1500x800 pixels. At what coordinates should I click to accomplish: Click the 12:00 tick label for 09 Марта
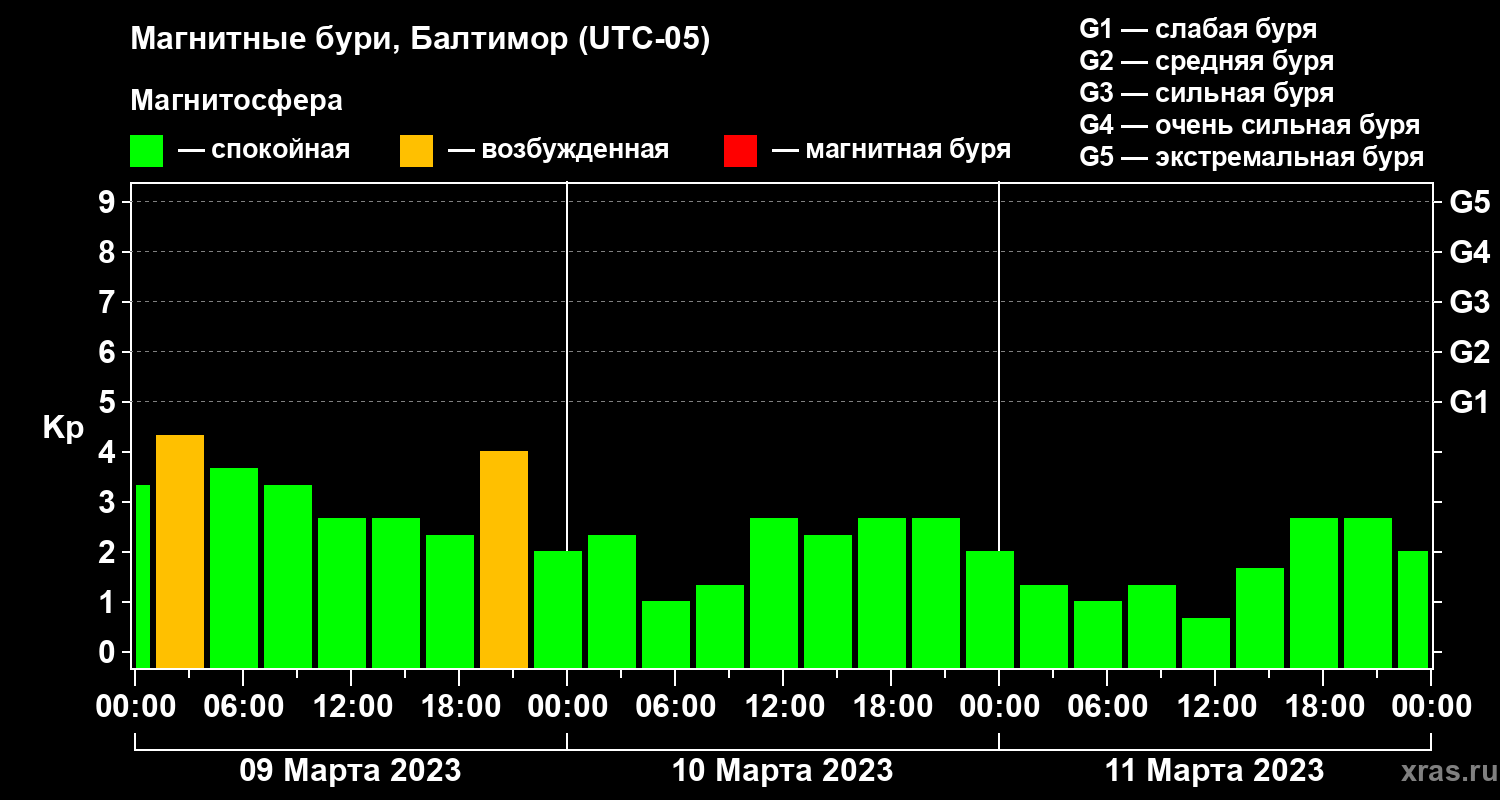[351, 707]
